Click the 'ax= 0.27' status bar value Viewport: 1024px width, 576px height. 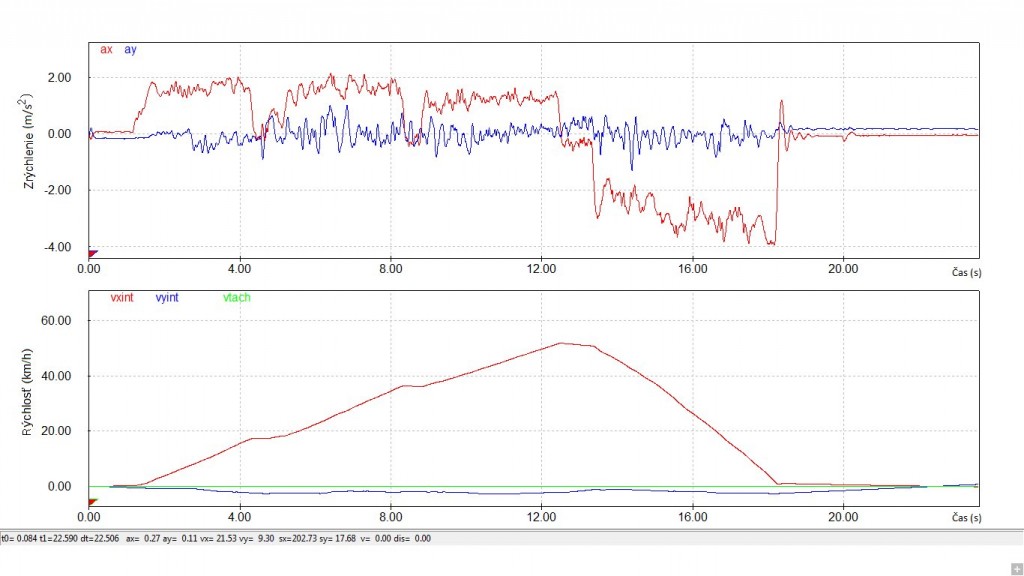point(142,539)
